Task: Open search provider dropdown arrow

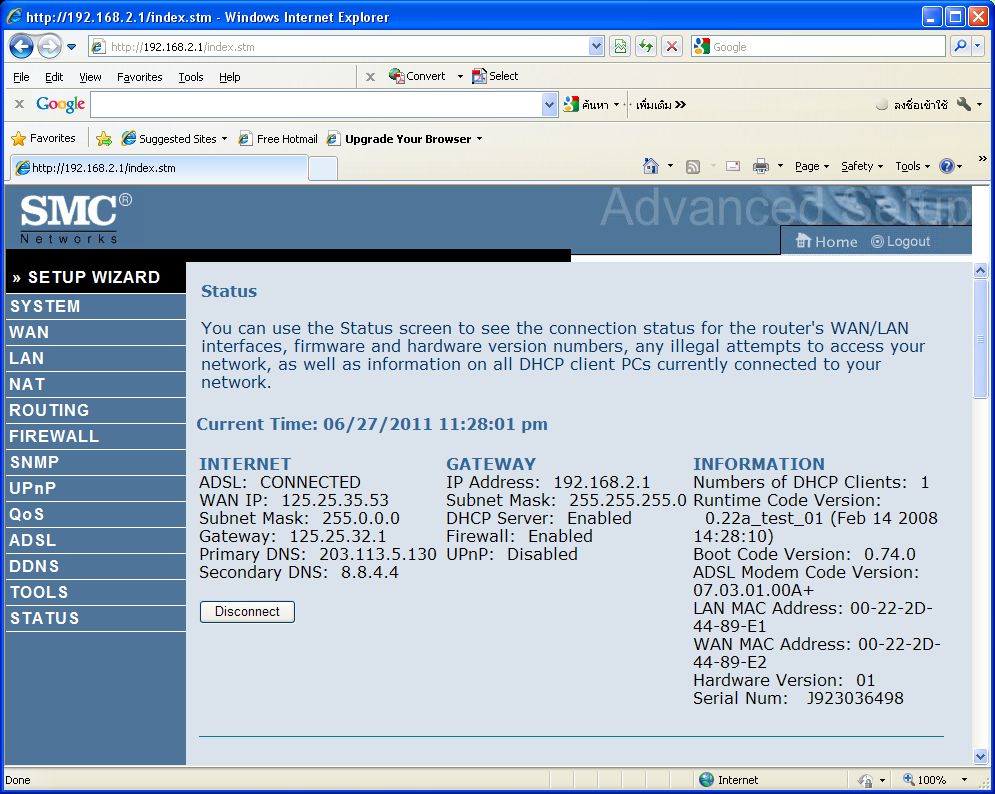Action: (x=978, y=46)
